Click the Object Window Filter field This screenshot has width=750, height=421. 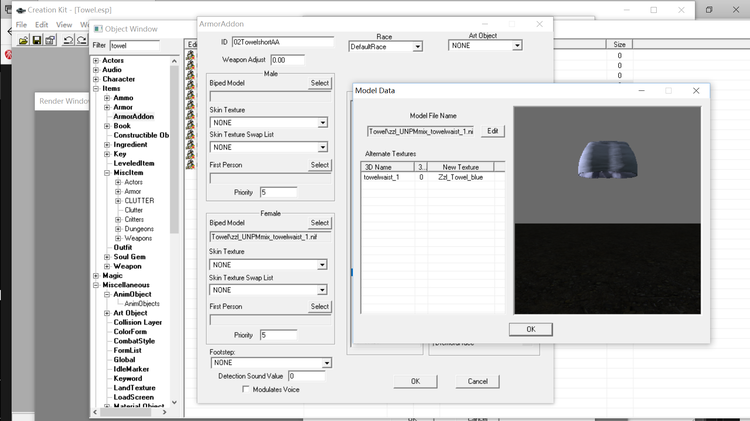(134, 46)
